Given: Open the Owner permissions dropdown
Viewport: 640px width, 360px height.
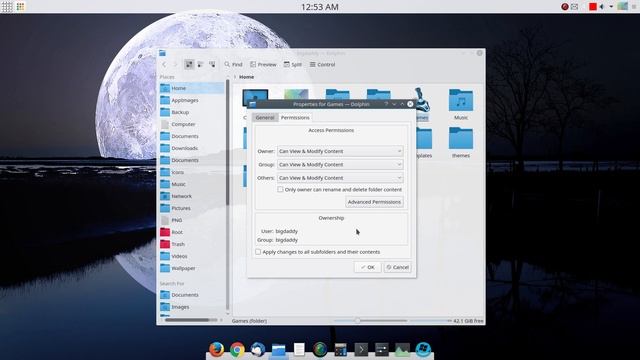Looking at the screenshot, I should [x=340, y=151].
